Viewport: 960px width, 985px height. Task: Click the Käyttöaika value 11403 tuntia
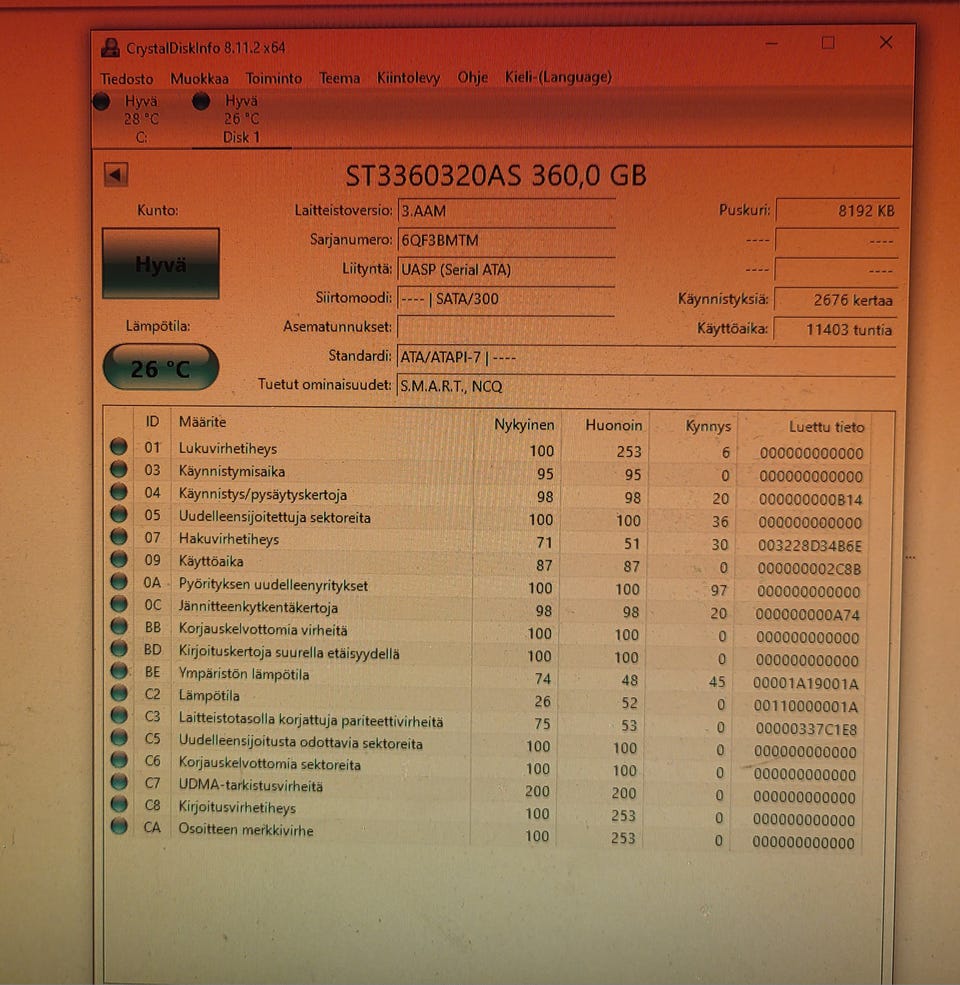[835, 330]
